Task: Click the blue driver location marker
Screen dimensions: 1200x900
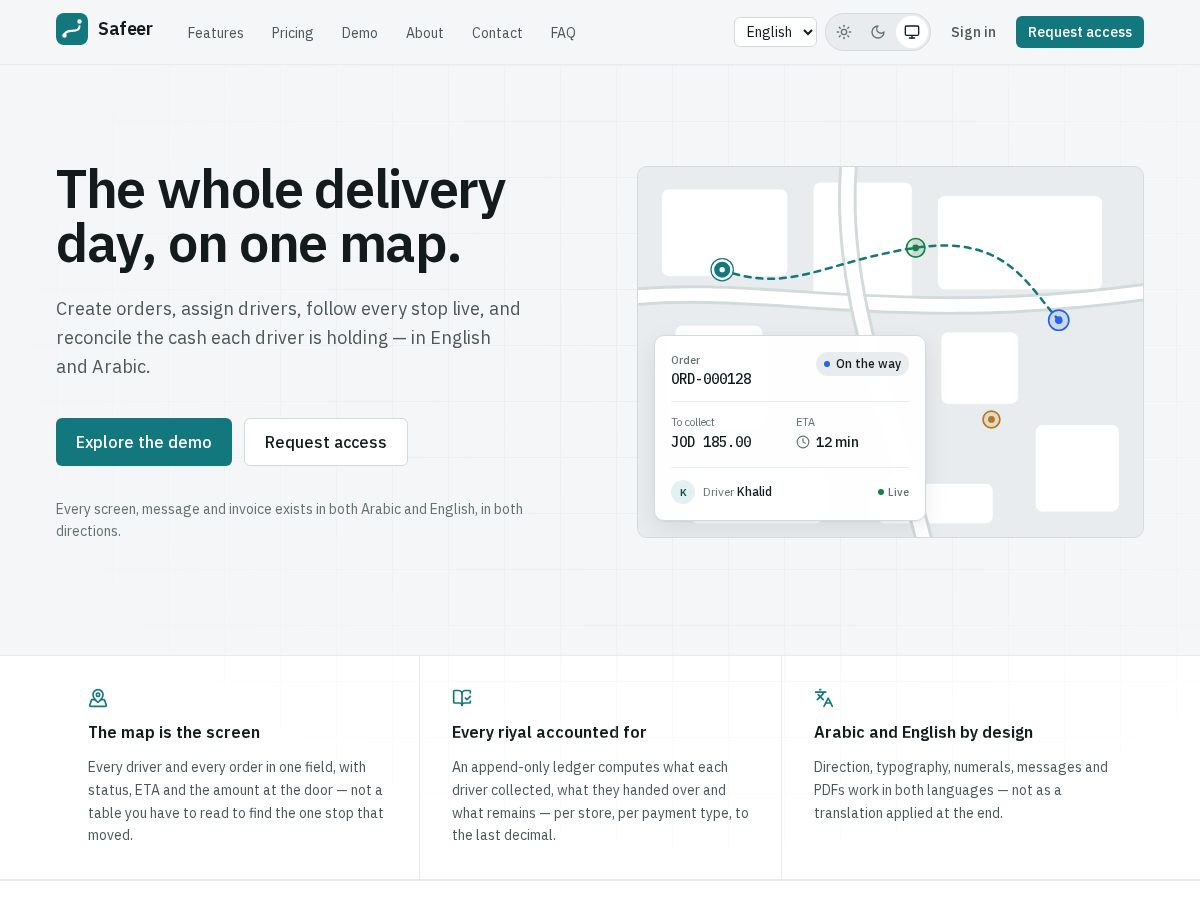Action: coord(1059,320)
